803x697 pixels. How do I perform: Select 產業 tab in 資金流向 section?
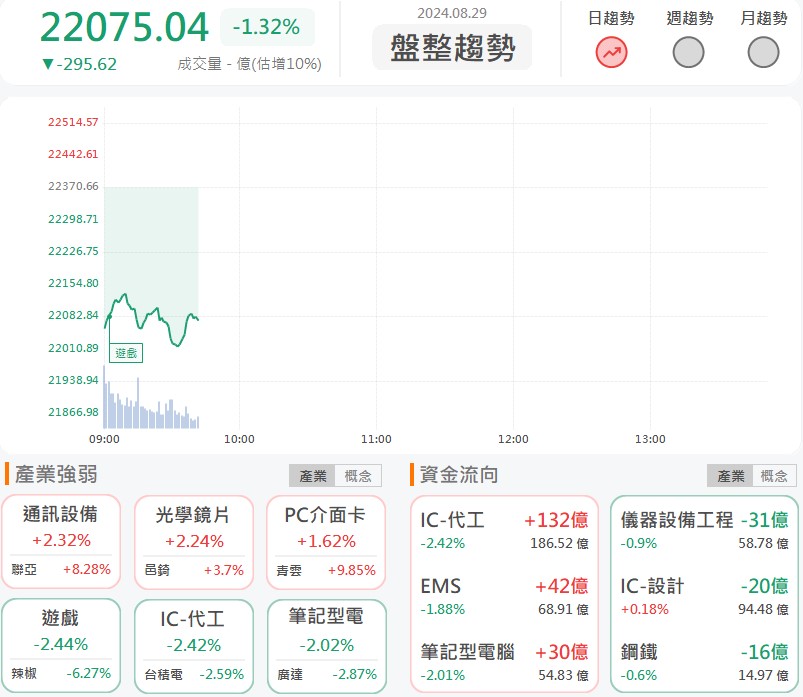730,476
